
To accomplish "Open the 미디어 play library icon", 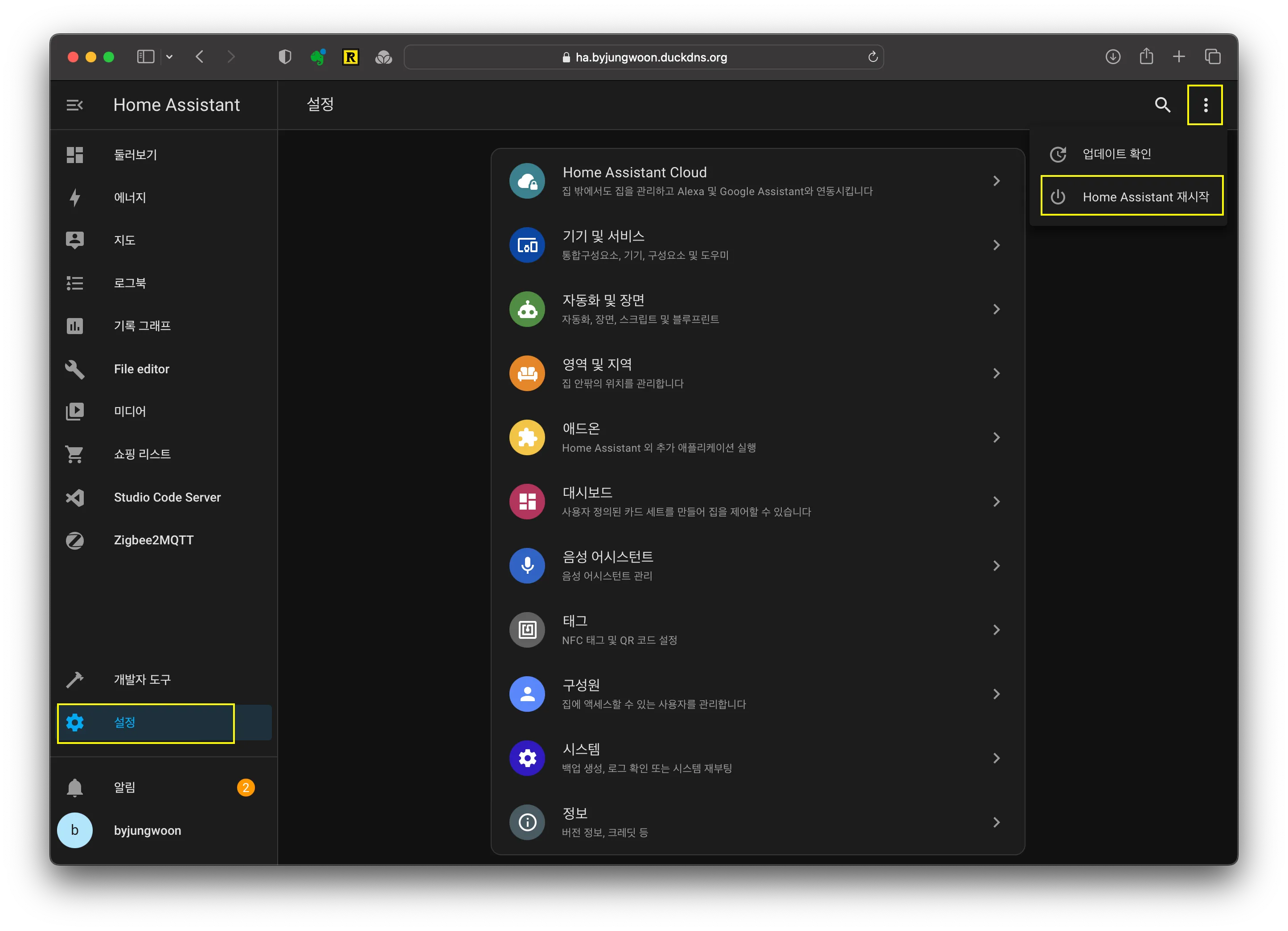I will pyautogui.click(x=74, y=411).
